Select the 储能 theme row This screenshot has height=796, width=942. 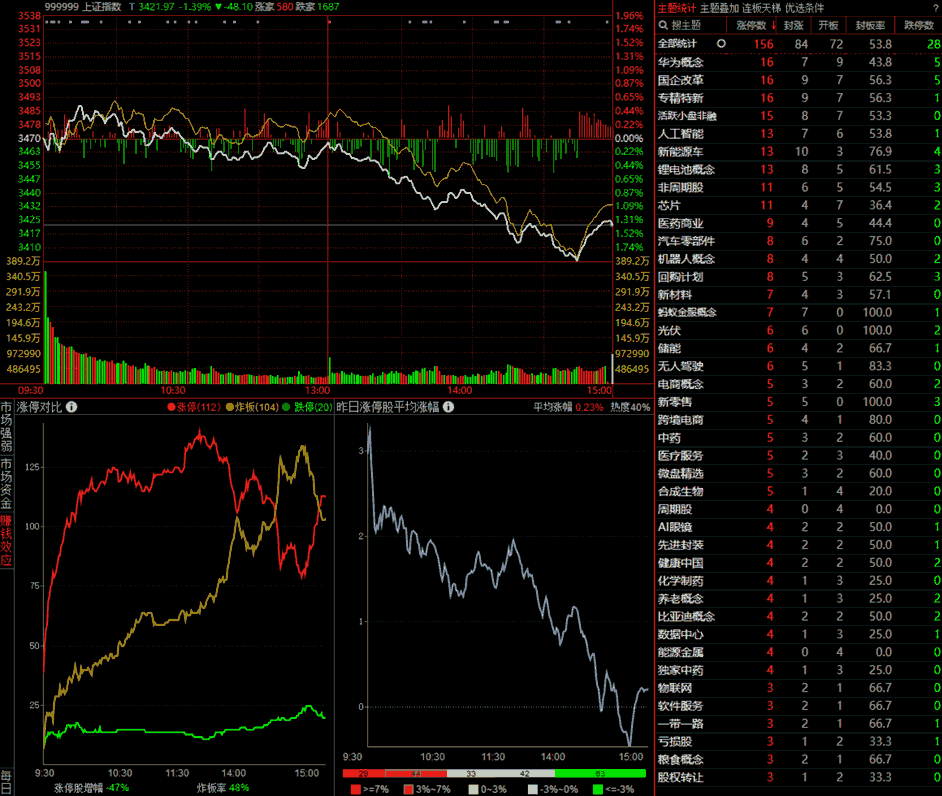[x=799, y=348]
